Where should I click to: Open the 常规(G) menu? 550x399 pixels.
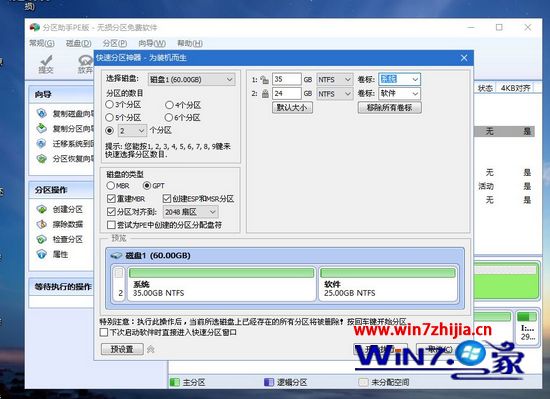tap(42, 43)
